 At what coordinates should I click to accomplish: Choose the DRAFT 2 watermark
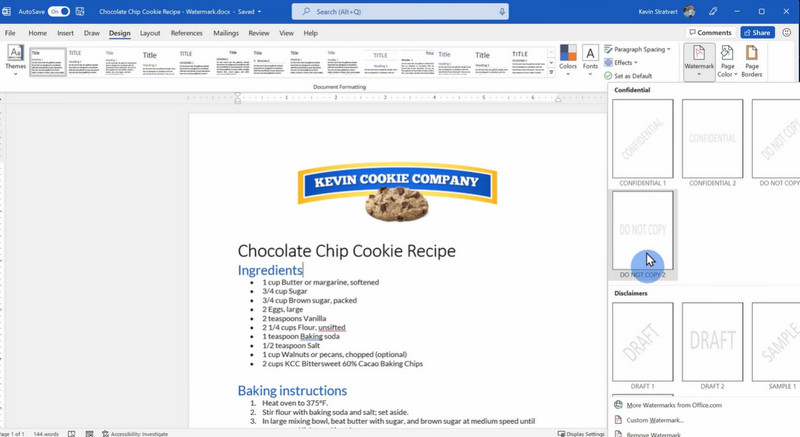pyautogui.click(x=712, y=341)
